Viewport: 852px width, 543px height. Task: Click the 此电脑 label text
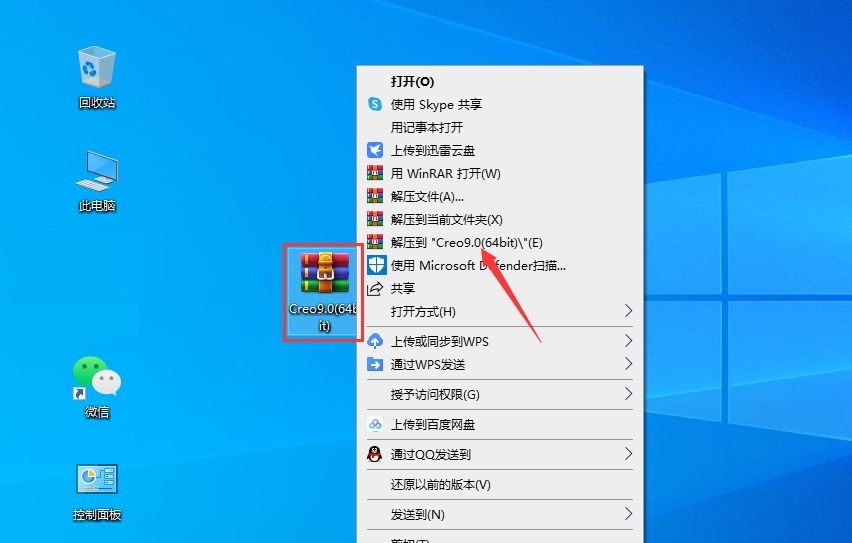click(97, 206)
